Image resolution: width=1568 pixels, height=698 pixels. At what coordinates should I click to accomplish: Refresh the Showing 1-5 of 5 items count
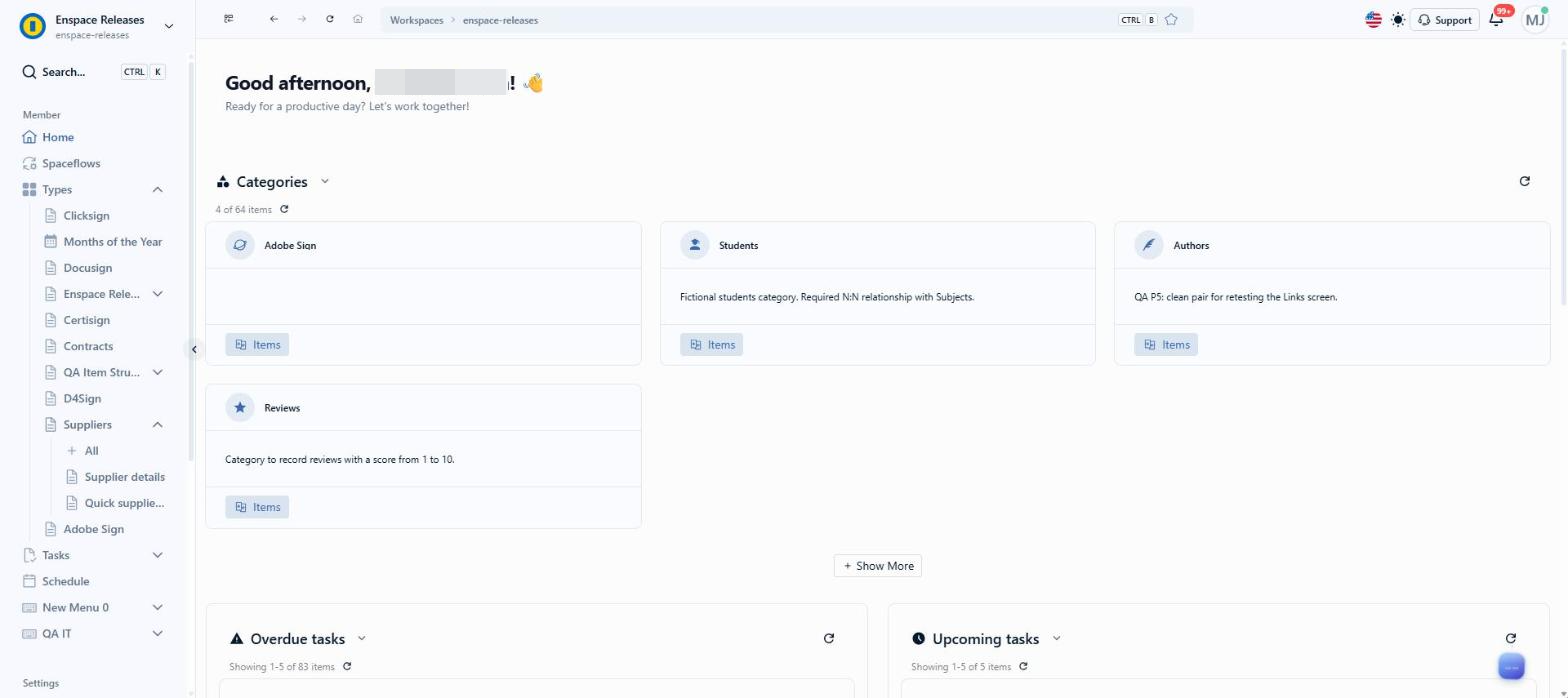pos(1023,666)
